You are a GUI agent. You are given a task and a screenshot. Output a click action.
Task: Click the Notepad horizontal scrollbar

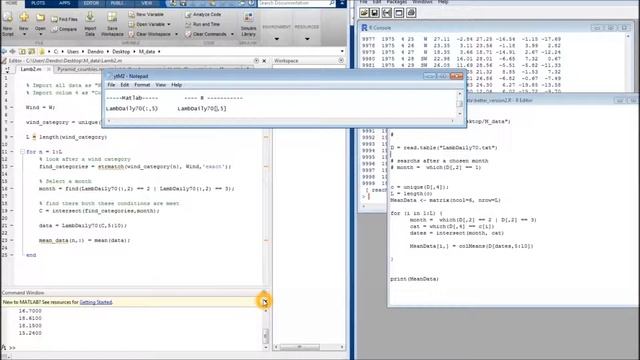[x=280, y=121]
